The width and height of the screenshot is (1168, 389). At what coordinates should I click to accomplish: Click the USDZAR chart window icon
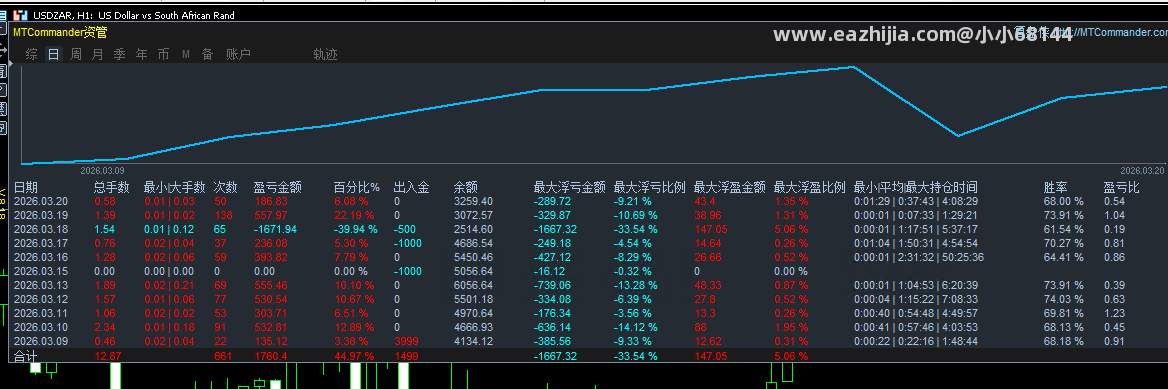[x=19, y=15]
